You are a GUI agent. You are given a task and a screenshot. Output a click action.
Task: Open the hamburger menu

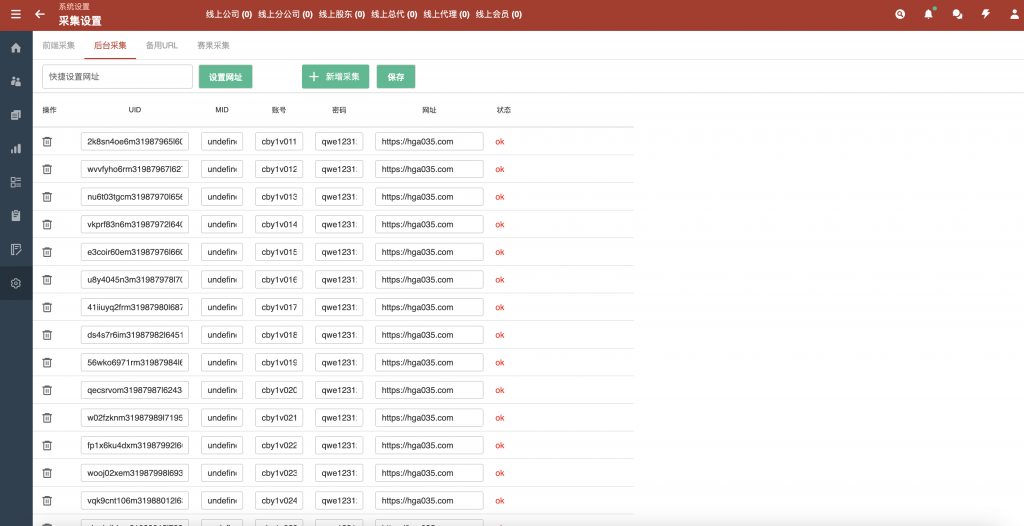click(15, 14)
